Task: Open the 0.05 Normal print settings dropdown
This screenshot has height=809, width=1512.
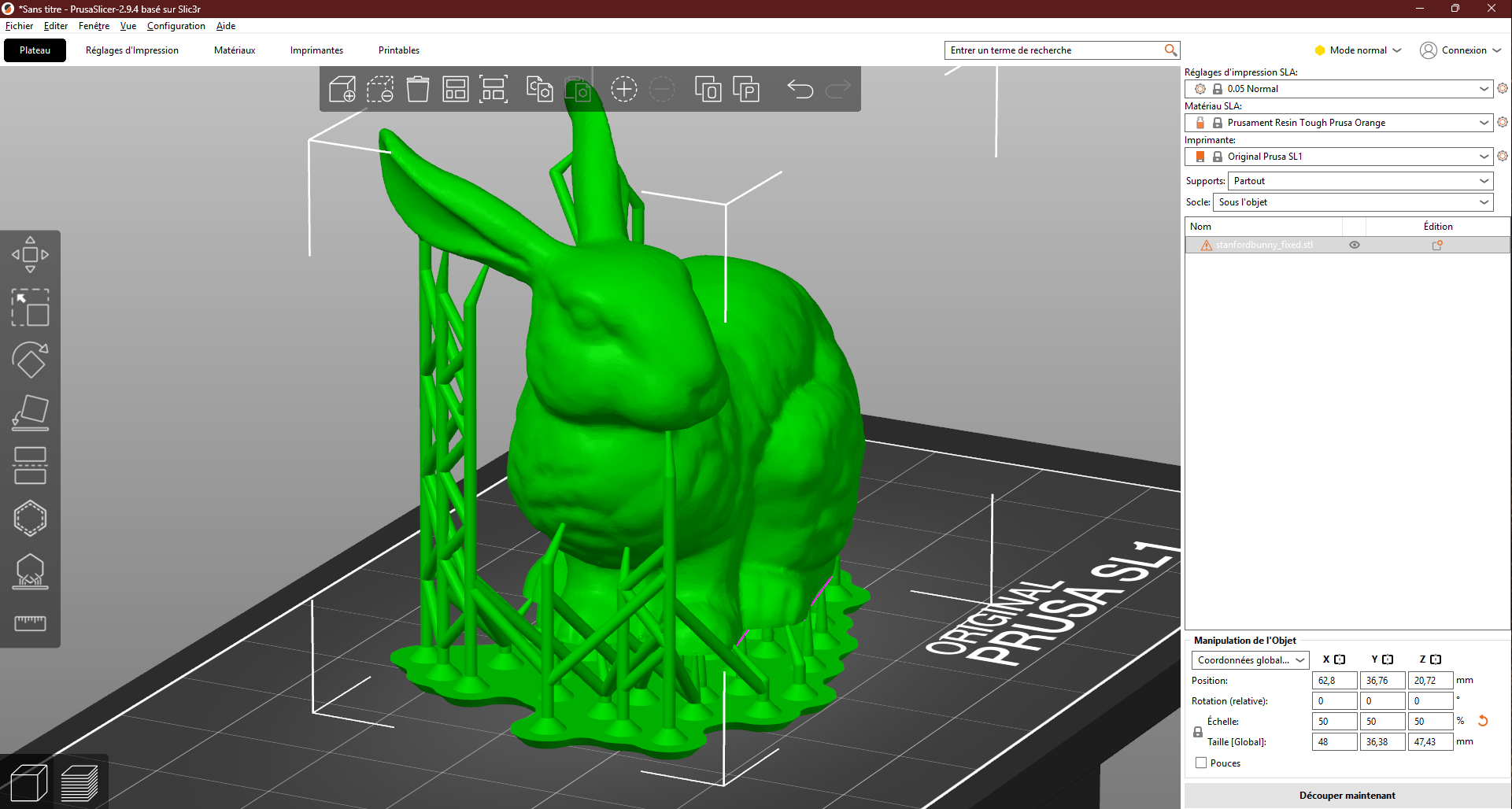Action: coord(1339,89)
